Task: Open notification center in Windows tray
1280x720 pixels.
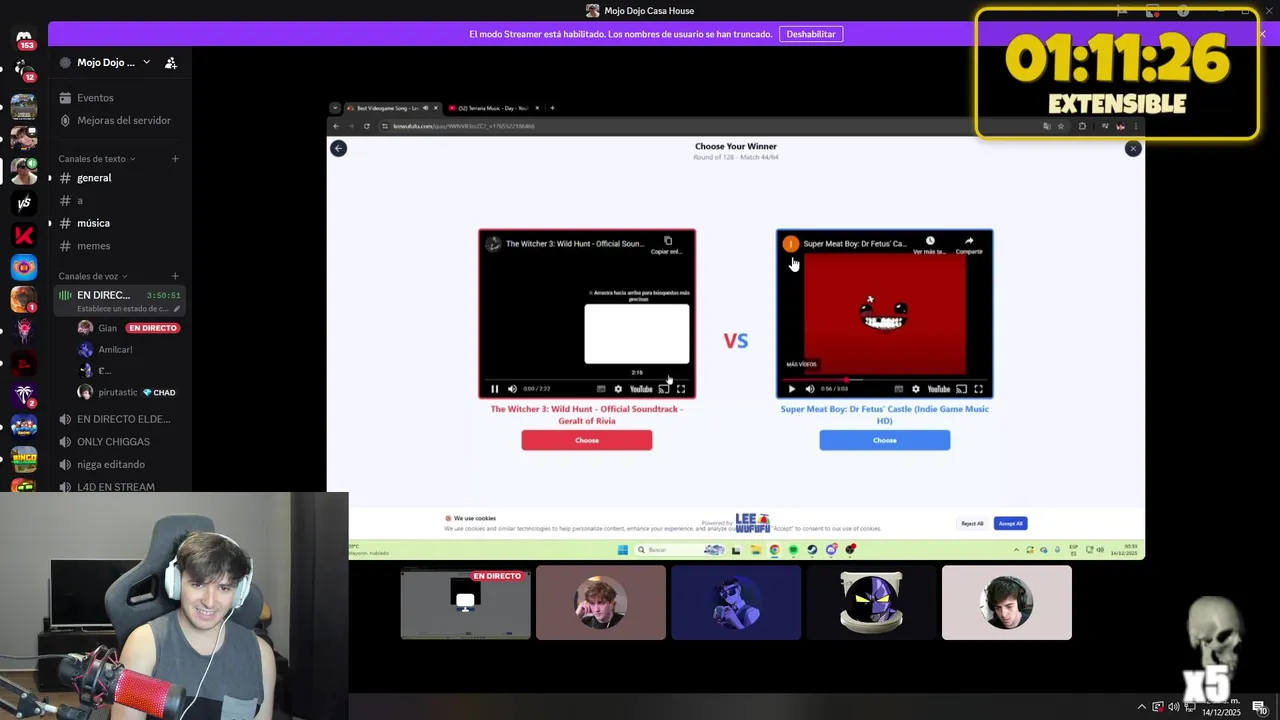Action: pyautogui.click(x=1259, y=707)
